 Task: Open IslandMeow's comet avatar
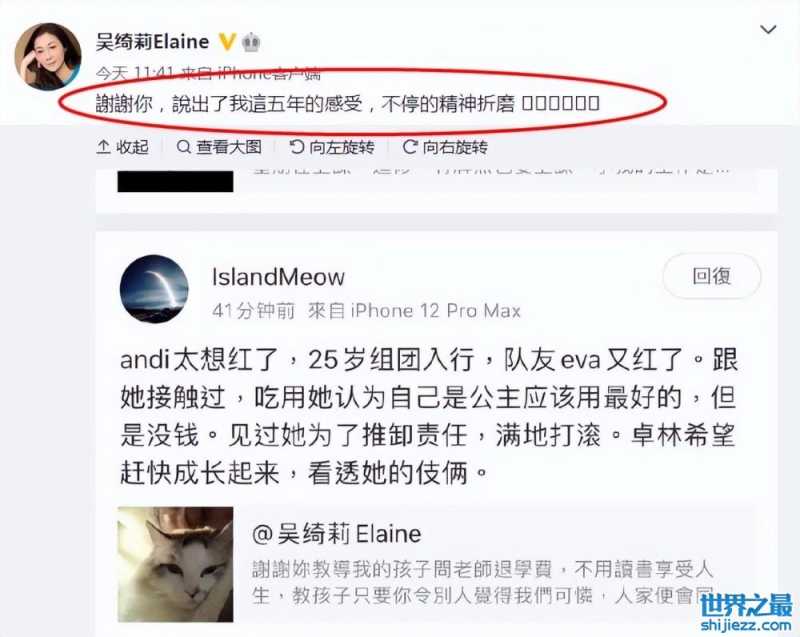[x=154, y=289]
